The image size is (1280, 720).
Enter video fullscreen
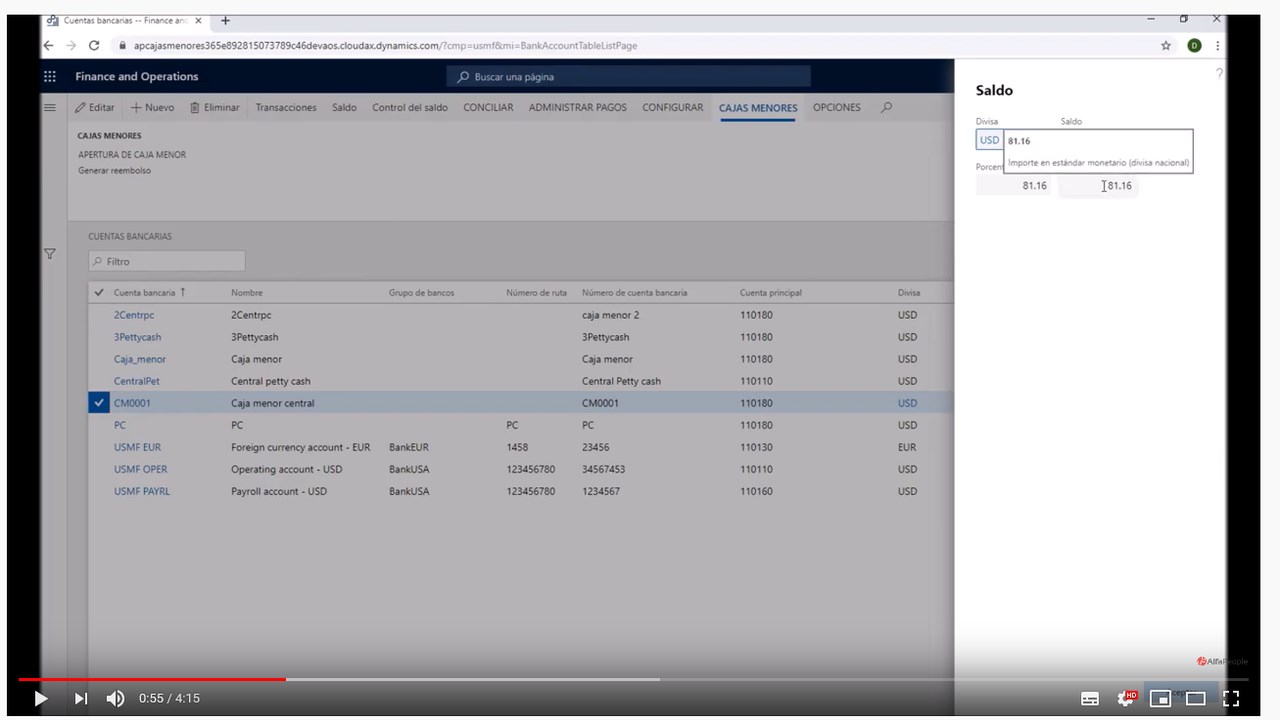(x=1231, y=698)
